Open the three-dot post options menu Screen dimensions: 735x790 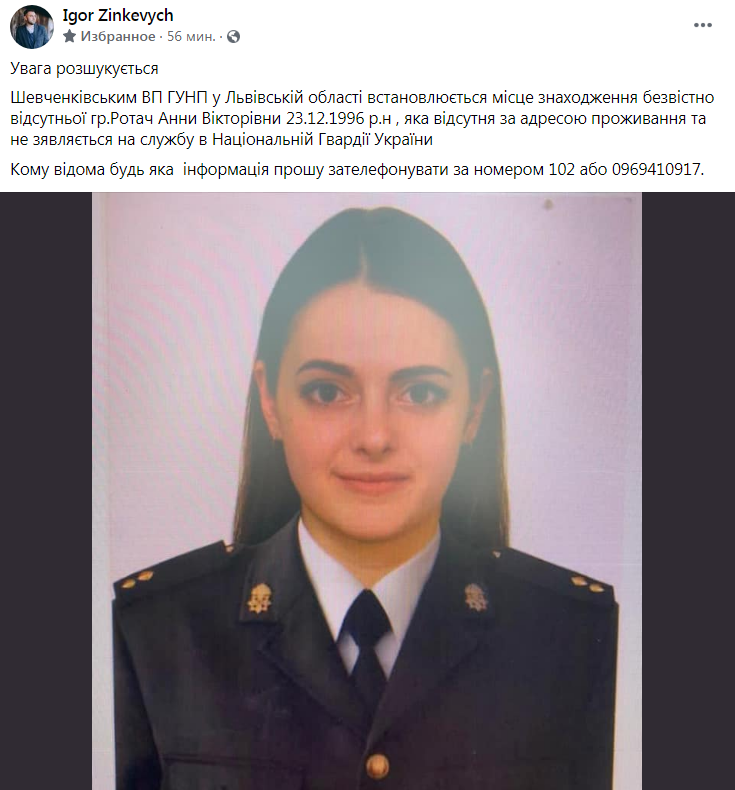703,25
